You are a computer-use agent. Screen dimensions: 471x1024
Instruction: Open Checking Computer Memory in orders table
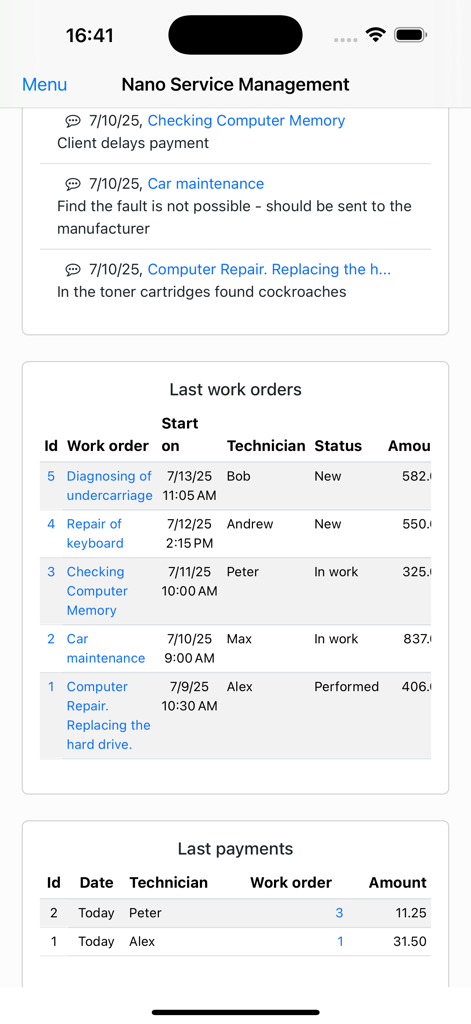pos(97,591)
